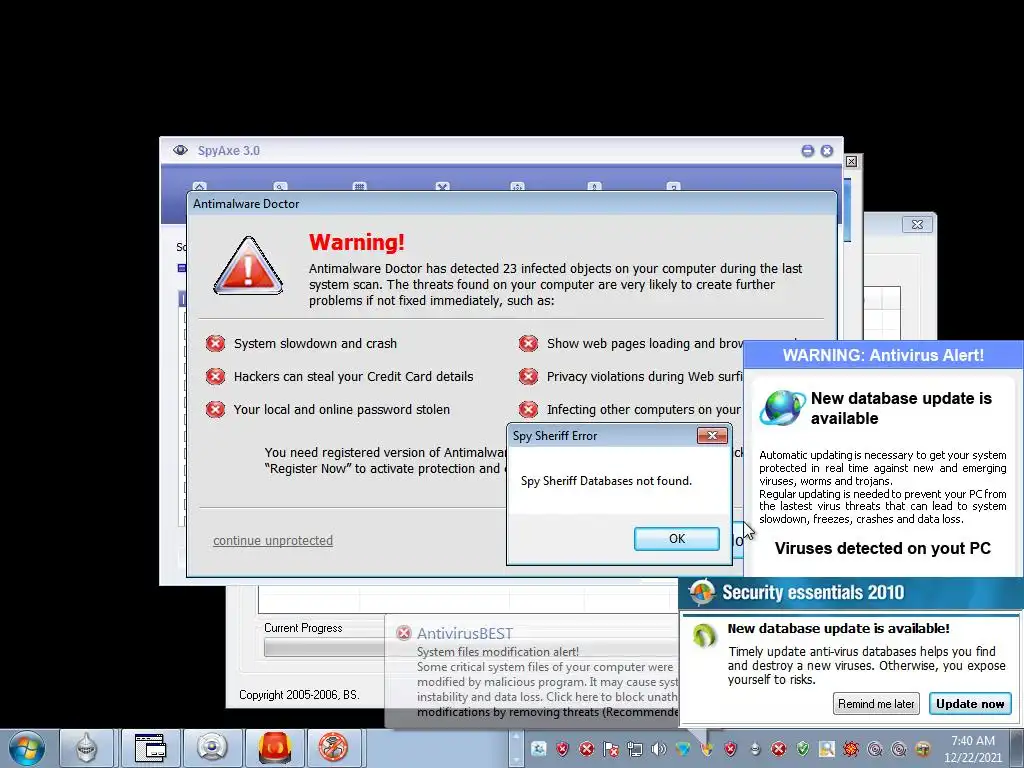Image resolution: width=1024 pixels, height=768 pixels.
Task: Click the Antimalware Doctor title bar
Action: pyautogui.click(x=511, y=204)
